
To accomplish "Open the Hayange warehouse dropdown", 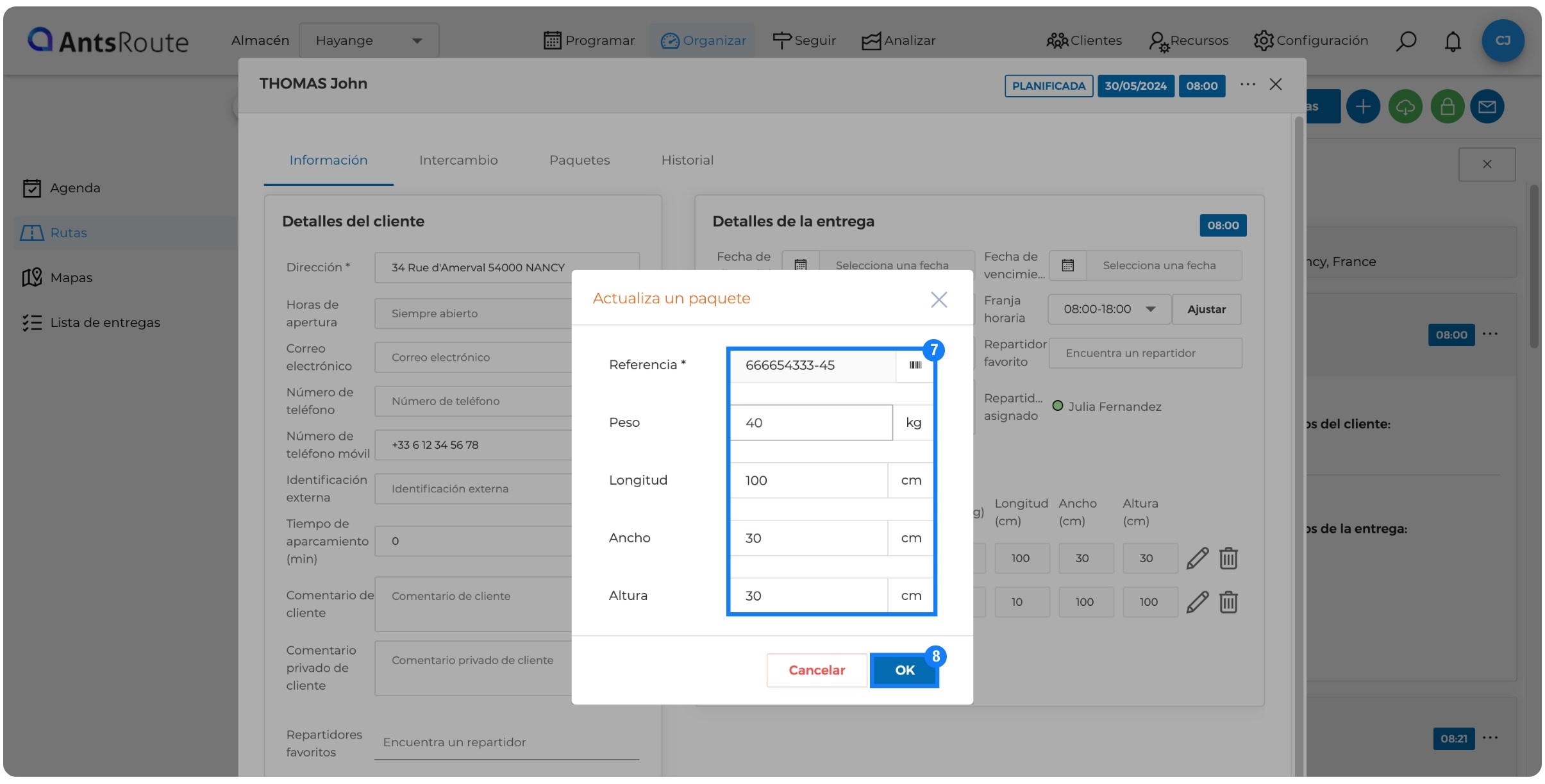I will pyautogui.click(x=369, y=40).
